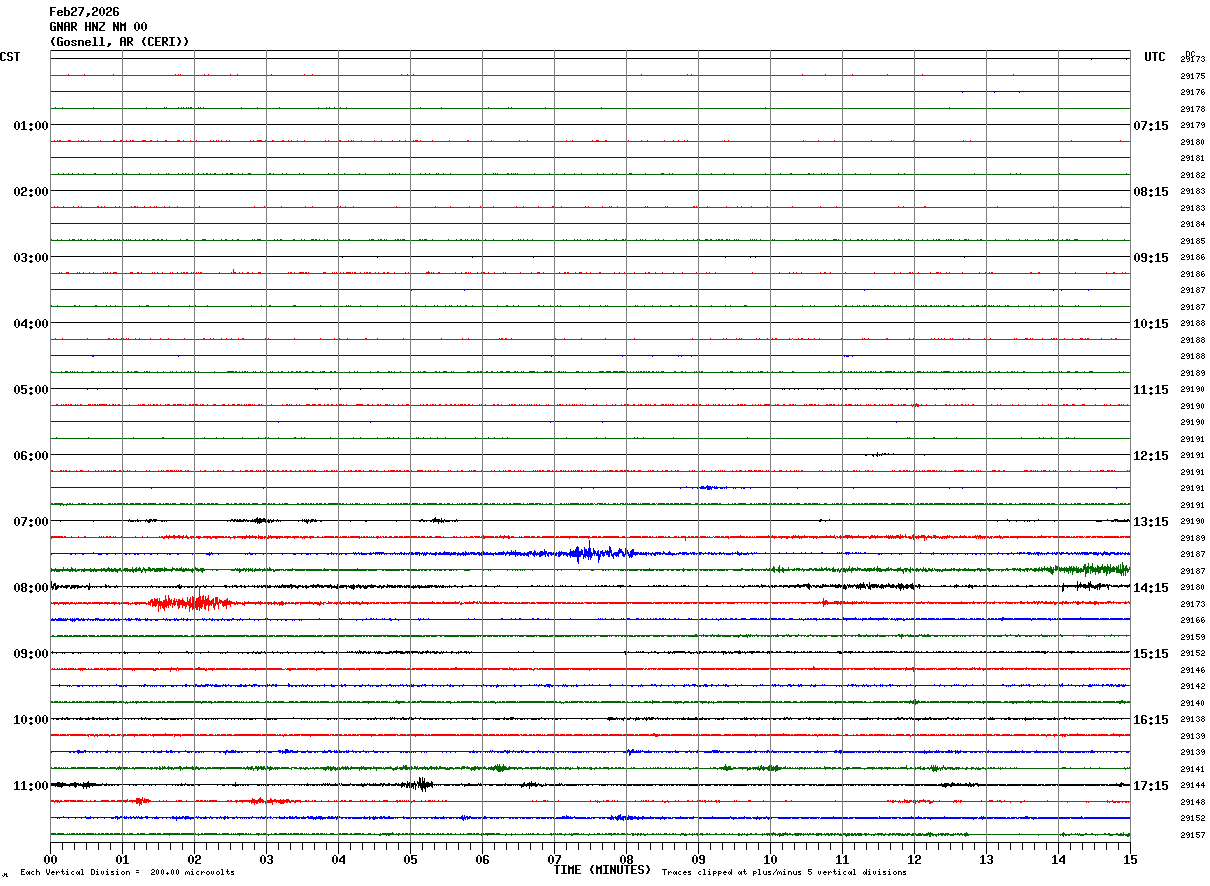Select the 11:00 CST time label
The width and height of the screenshot is (1210, 886).
31,785
